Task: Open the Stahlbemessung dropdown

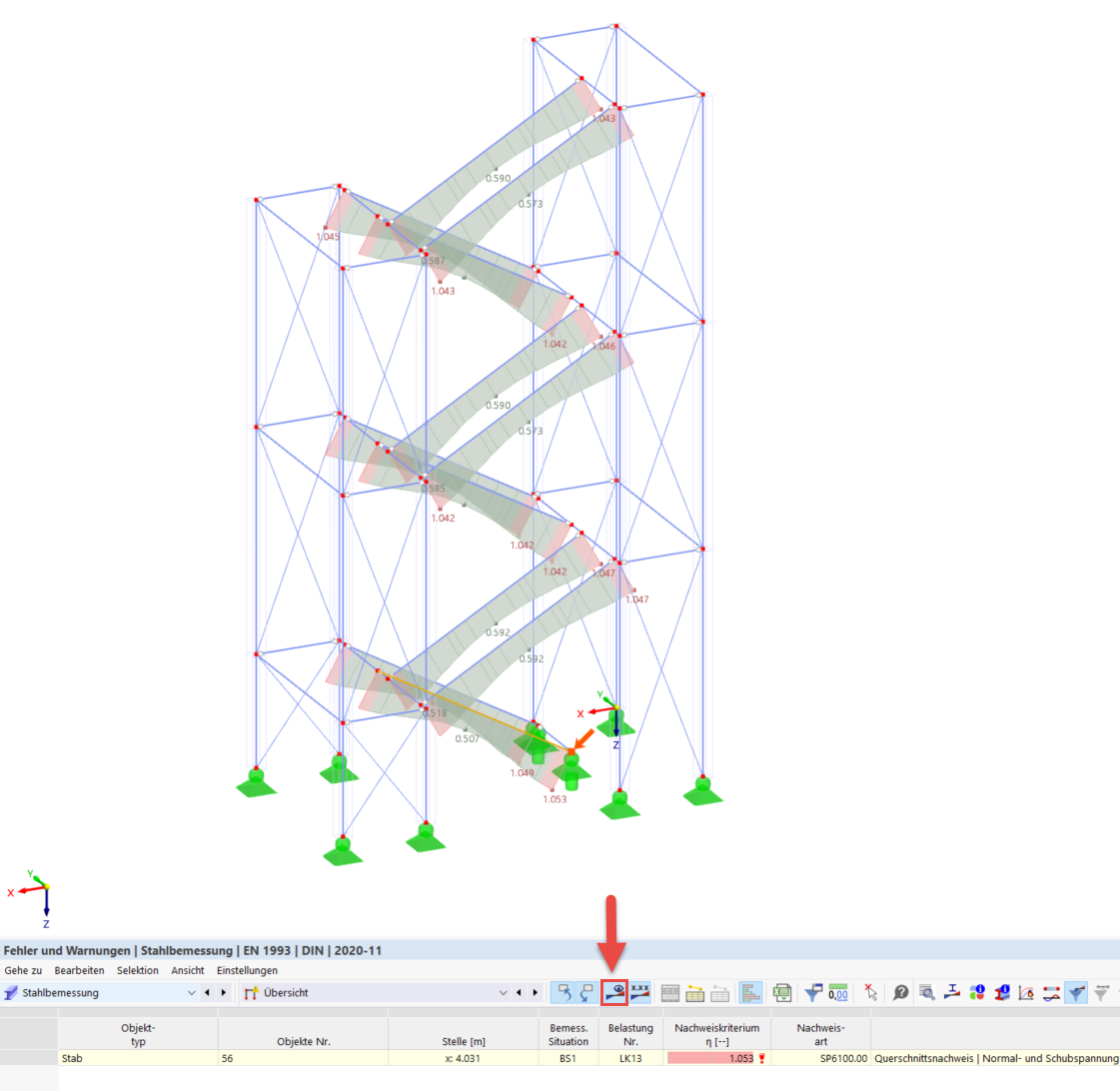Action: click(100, 992)
